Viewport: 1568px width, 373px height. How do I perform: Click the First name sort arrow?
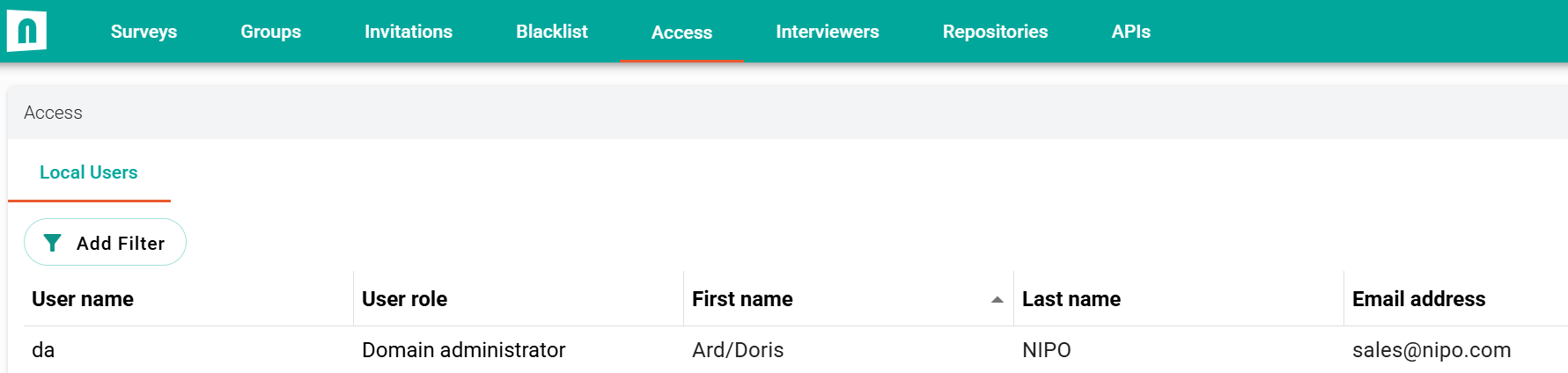(x=997, y=300)
